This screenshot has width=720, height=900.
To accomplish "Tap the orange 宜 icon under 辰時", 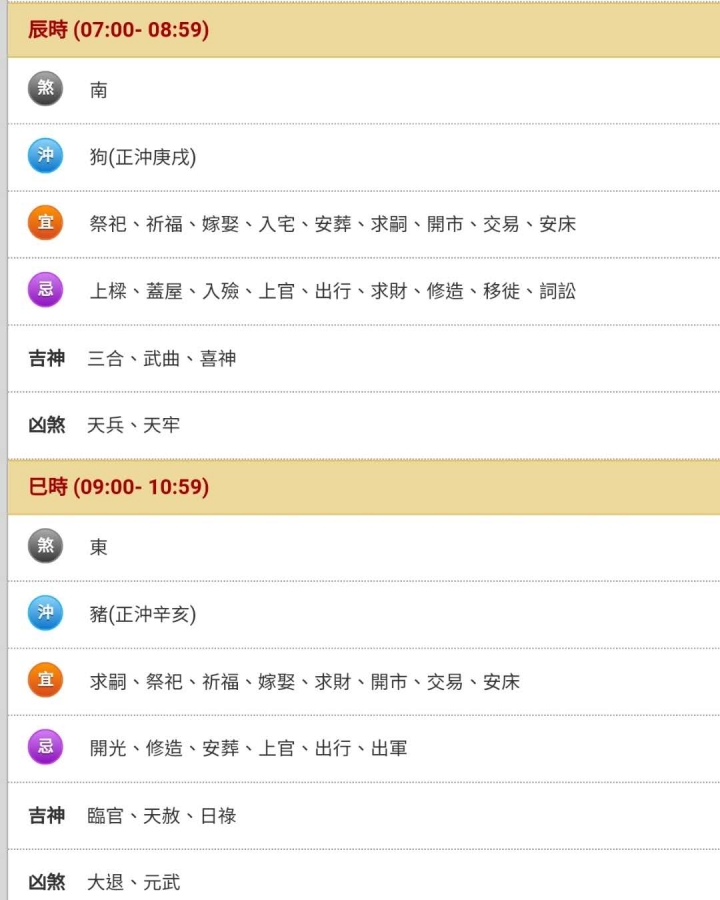I will 45,223.
